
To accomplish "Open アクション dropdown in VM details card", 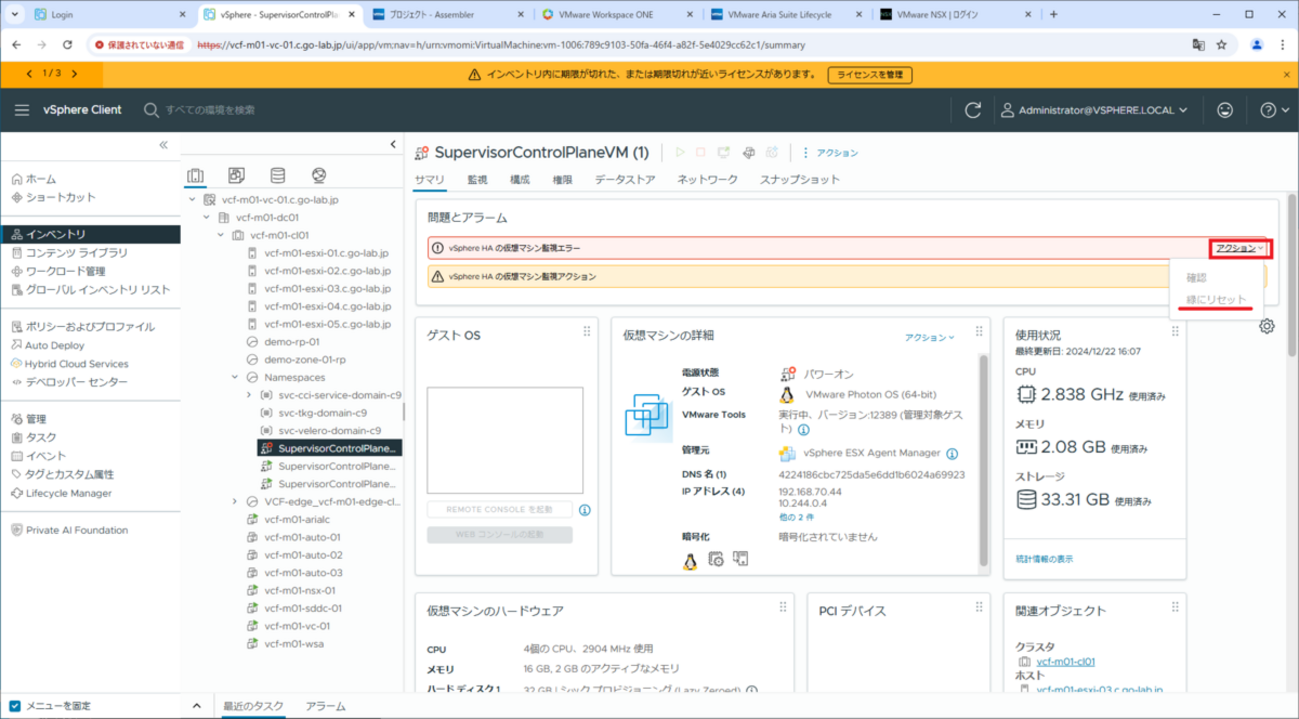I will 929,337.
